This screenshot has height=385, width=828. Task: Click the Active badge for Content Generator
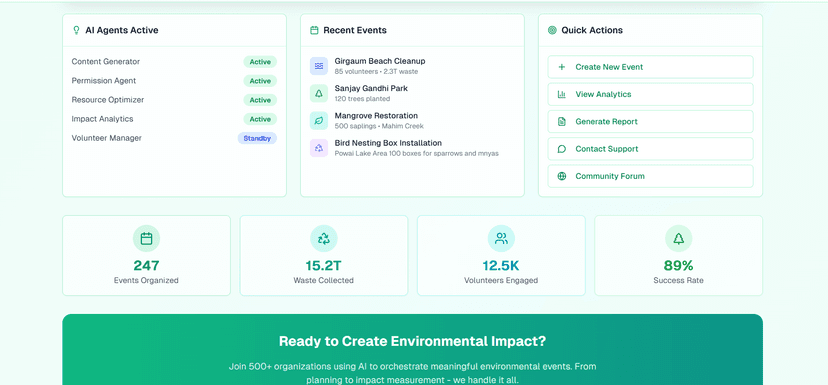pyautogui.click(x=260, y=62)
